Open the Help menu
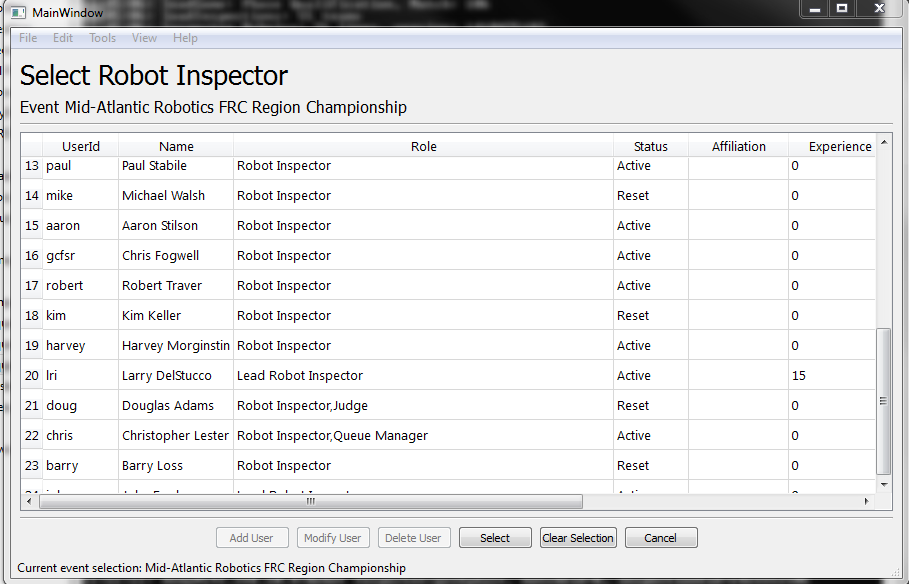 185,38
